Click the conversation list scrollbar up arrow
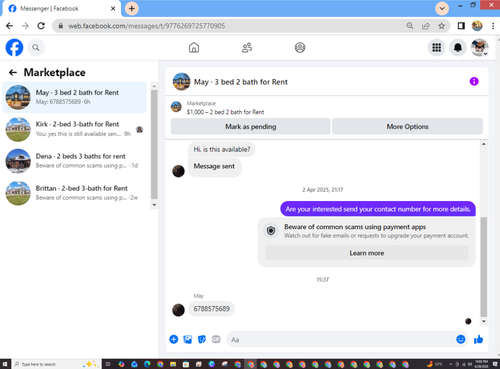Screen dimensions: 500x369 click(154, 86)
